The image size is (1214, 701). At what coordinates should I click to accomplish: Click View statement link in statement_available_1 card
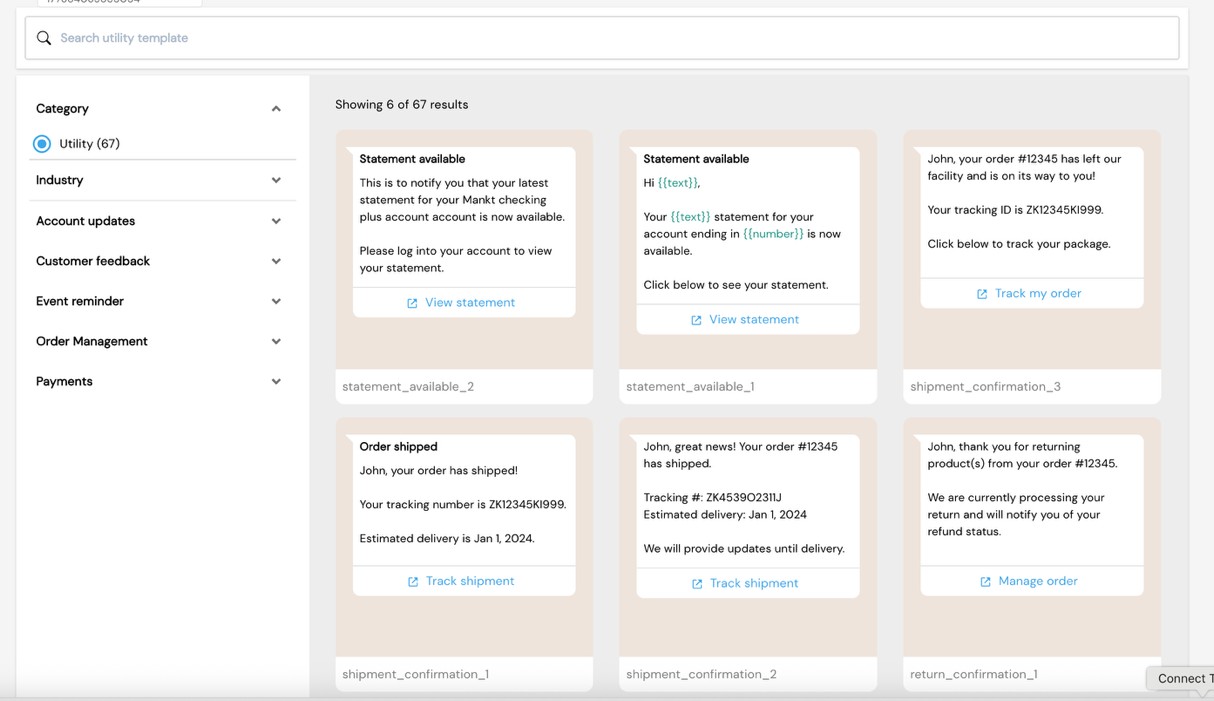[x=754, y=319]
